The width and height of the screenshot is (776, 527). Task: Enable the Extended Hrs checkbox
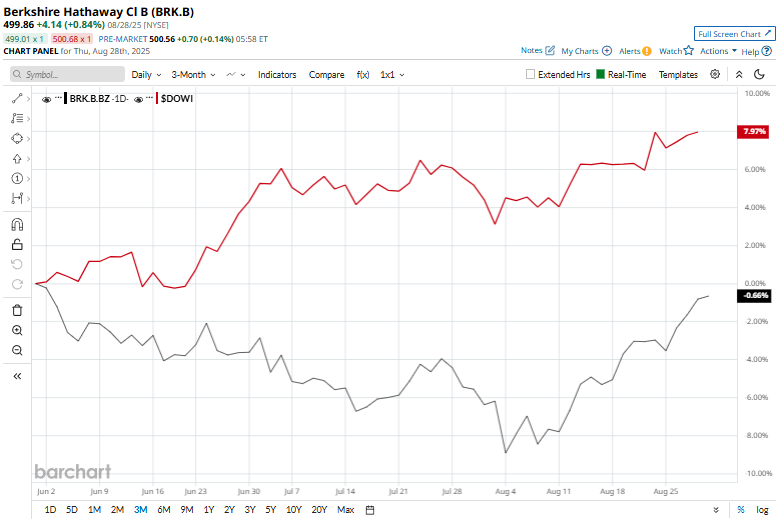point(530,74)
